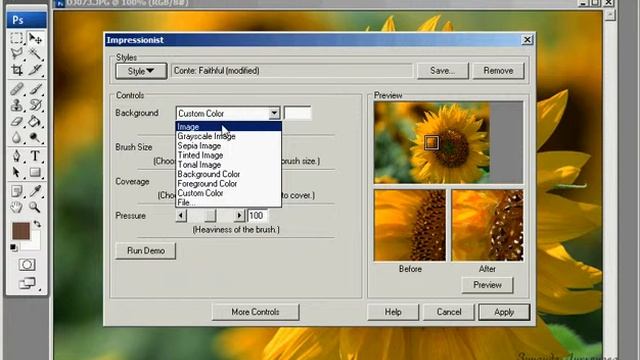The width and height of the screenshot is (640, 360).
Task: Click the Preview button
Action: pos(487,285)
